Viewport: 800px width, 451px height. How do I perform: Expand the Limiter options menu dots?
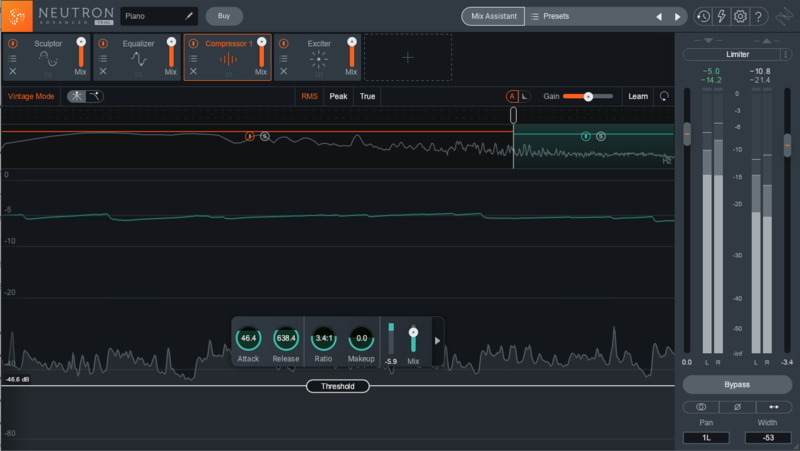784,54
